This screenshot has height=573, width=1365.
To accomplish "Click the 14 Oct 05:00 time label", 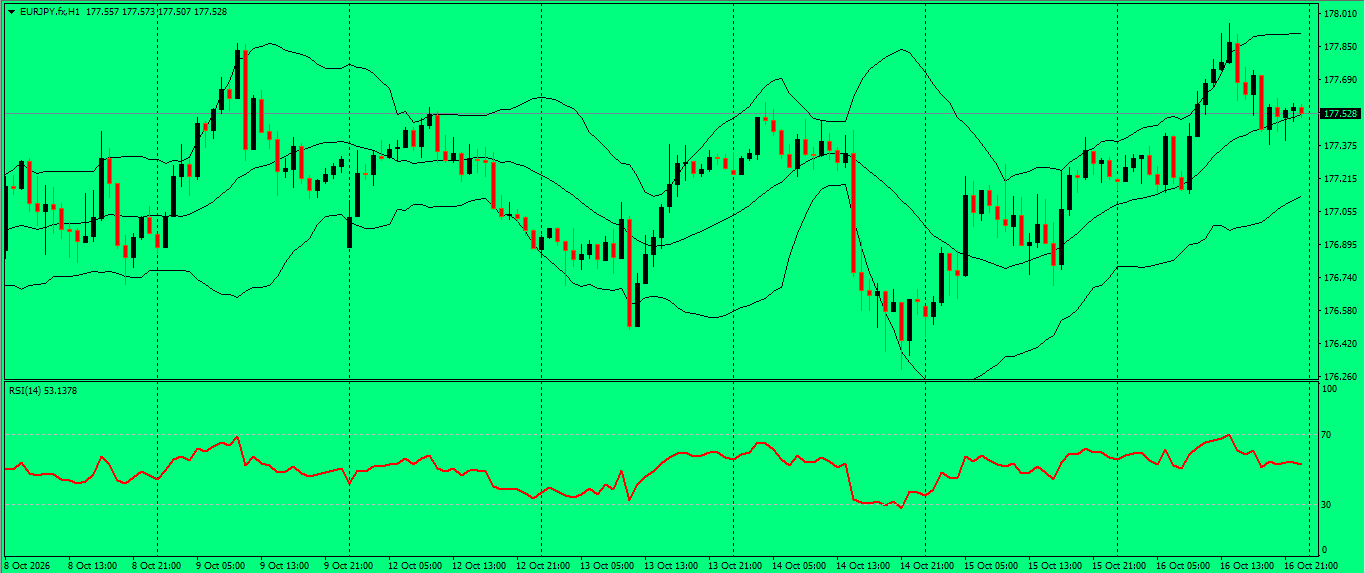I will pyautogui.click(x=797, y=566).
